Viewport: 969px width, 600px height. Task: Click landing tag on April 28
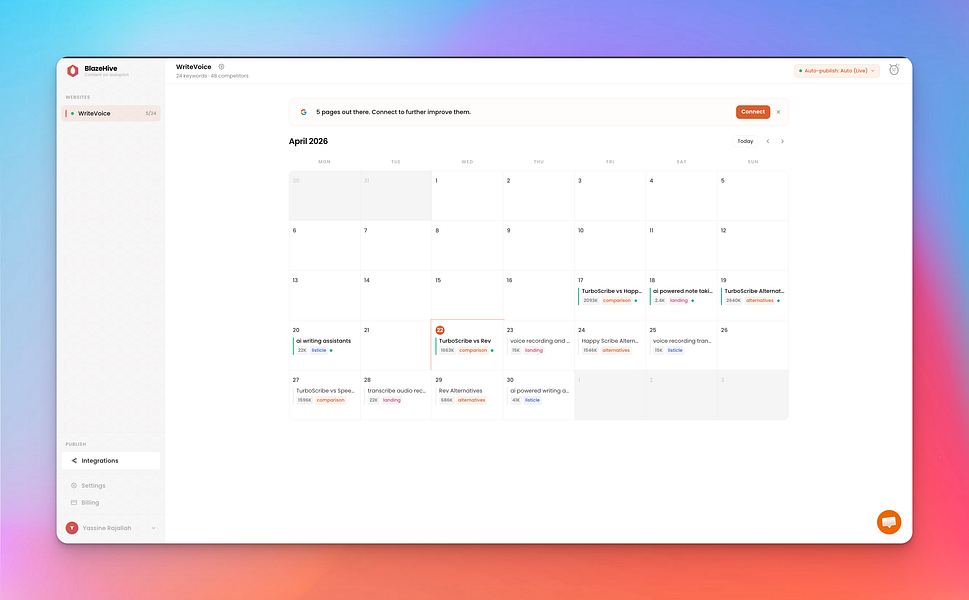(x=392, y=400)
